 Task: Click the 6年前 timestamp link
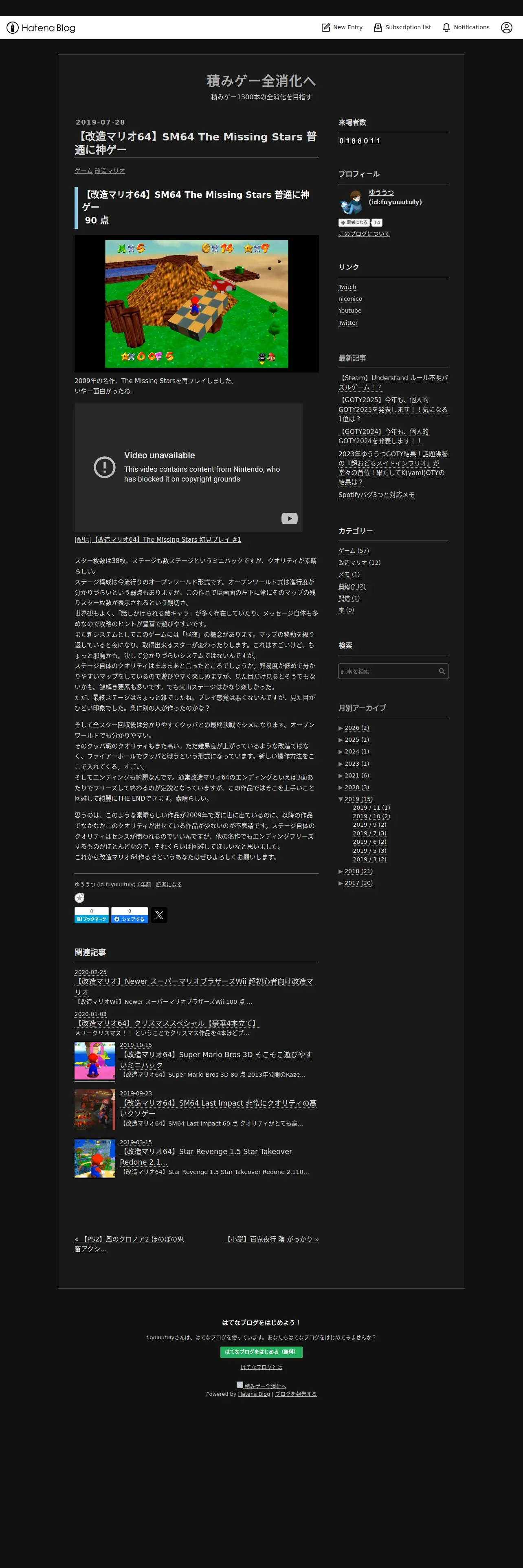pyautogui.click(x=144, y=885)
